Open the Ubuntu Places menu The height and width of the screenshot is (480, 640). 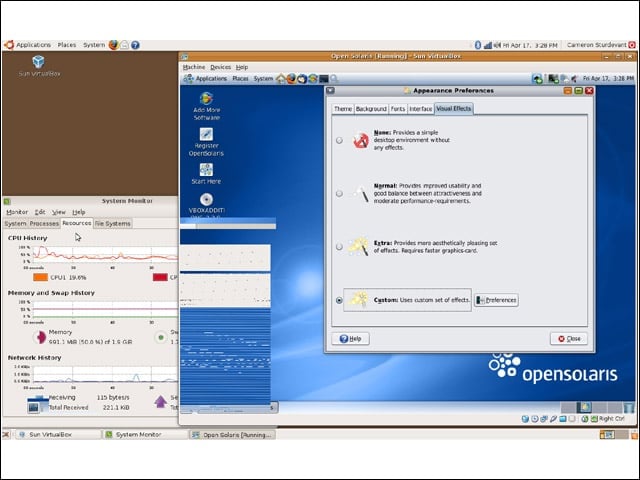pos(67,45)
